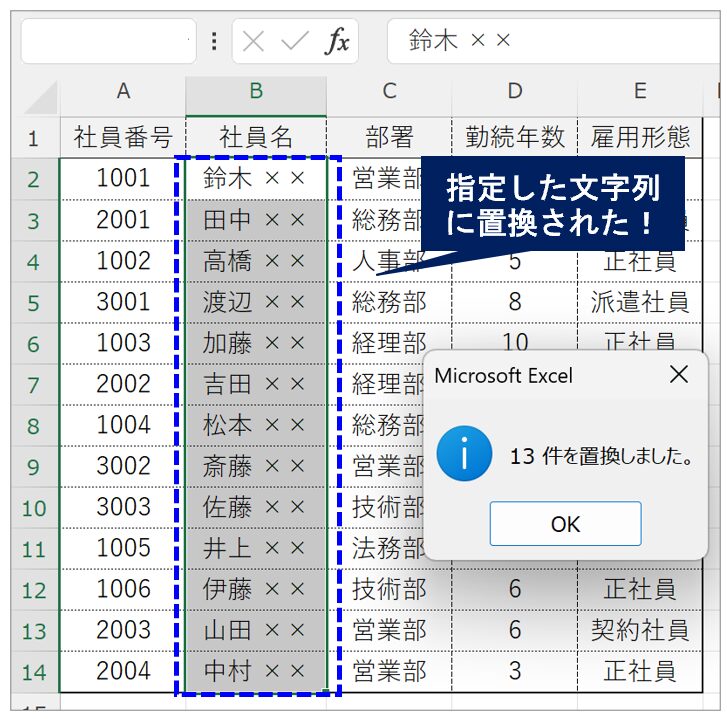Click the three-dot handle beside Name Box
Image resolution: width=727 pixels, height=719 pixels.
click(214, 41)
